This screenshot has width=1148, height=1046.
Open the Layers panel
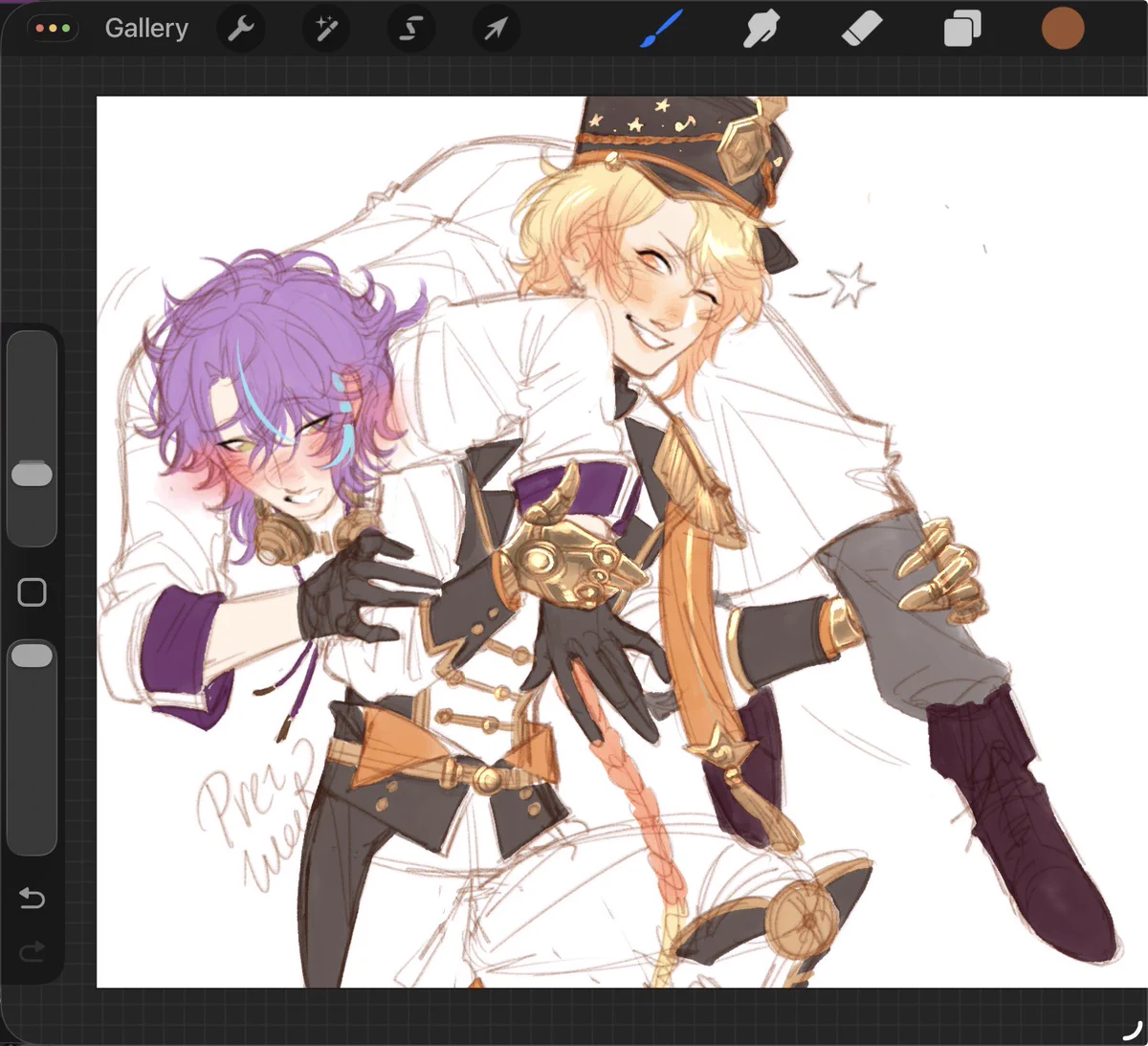point(962,29)
